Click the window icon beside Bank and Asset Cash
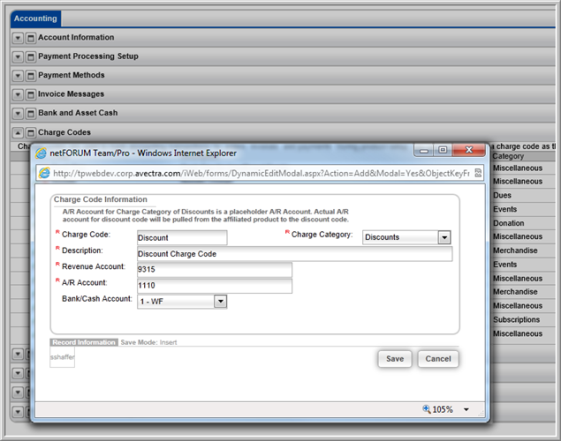This screenshot has height=441, width=561. tap(31, 113)
